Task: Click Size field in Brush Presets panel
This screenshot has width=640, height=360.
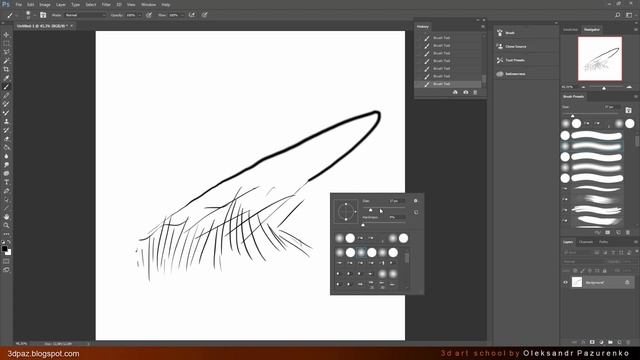Action: [612, 107]
